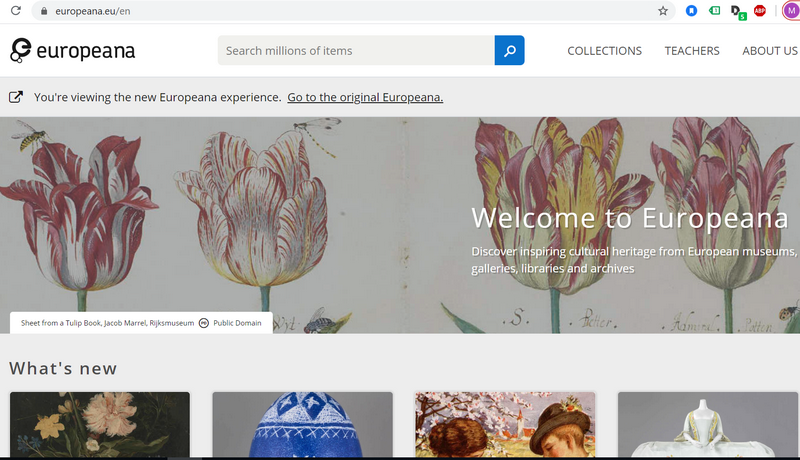Image resolution: width=800 pixels, height=460 pixels.
Task: Open the Teachers menu item
Action: point(692,51)
